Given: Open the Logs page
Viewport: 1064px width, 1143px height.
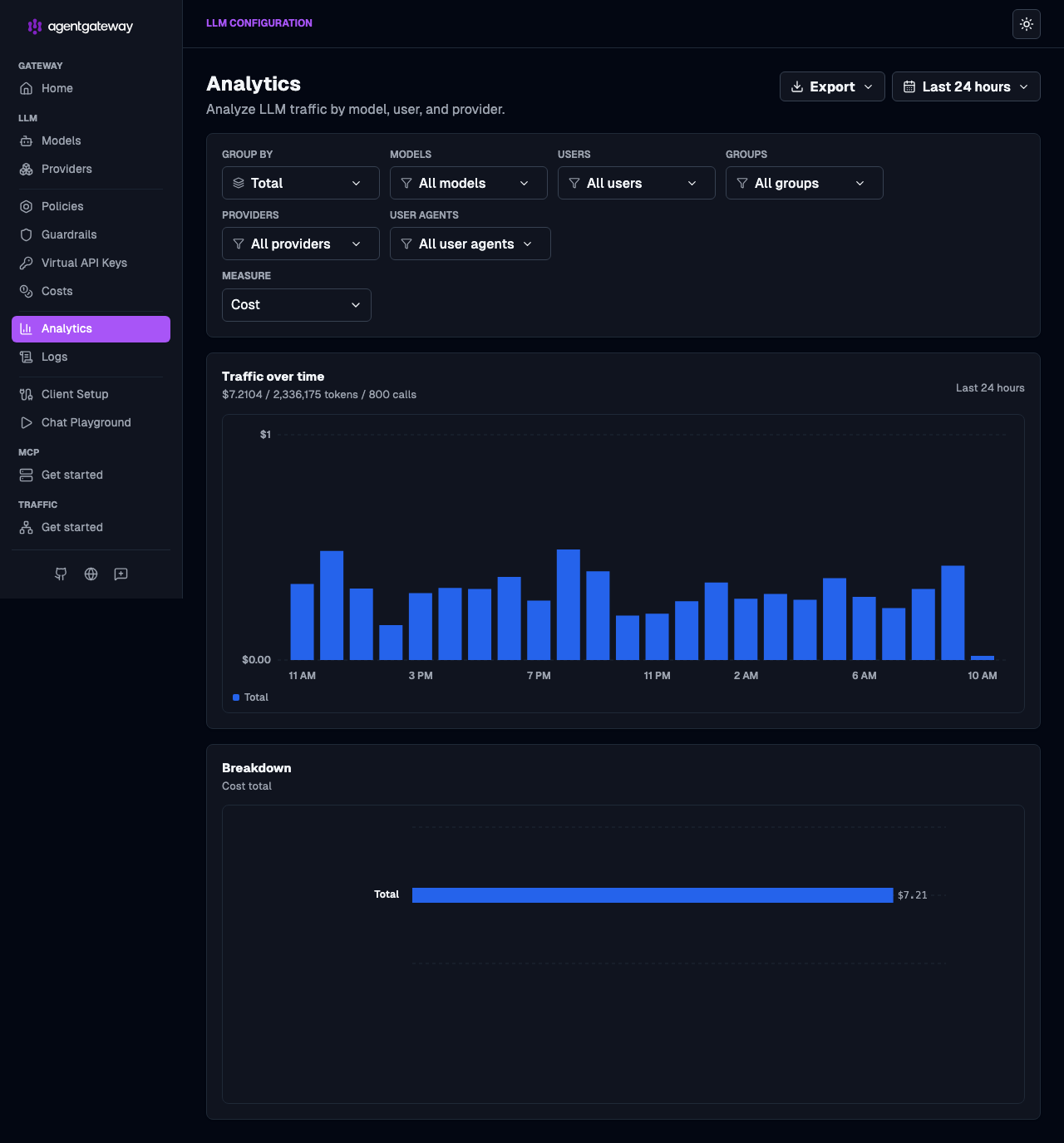Looking at the screenshot, I should pyautogui.click(x=91, y=357).
